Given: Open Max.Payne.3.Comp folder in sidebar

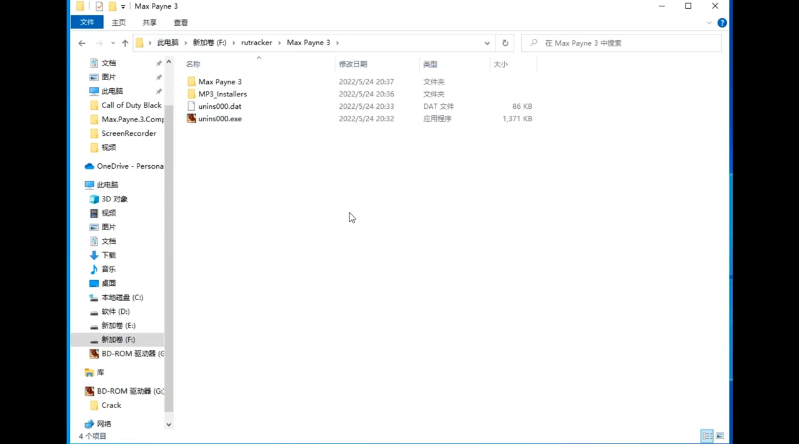Looking at the screenshot, I should coord(132,119).
